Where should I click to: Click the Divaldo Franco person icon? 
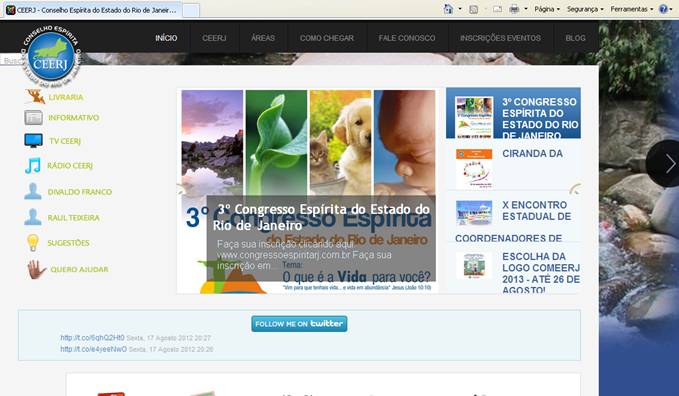[33, 191]
